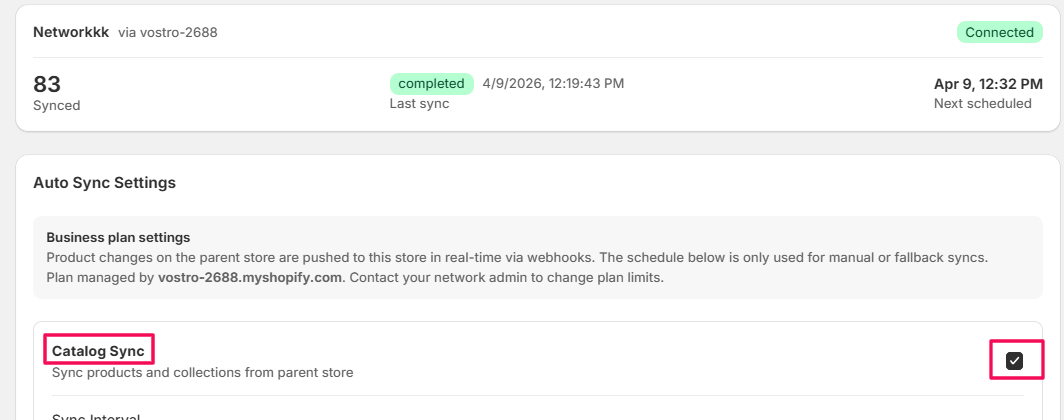Click the Last sync label
This screenshot has width=1064, height=420.
click(419, 103)
